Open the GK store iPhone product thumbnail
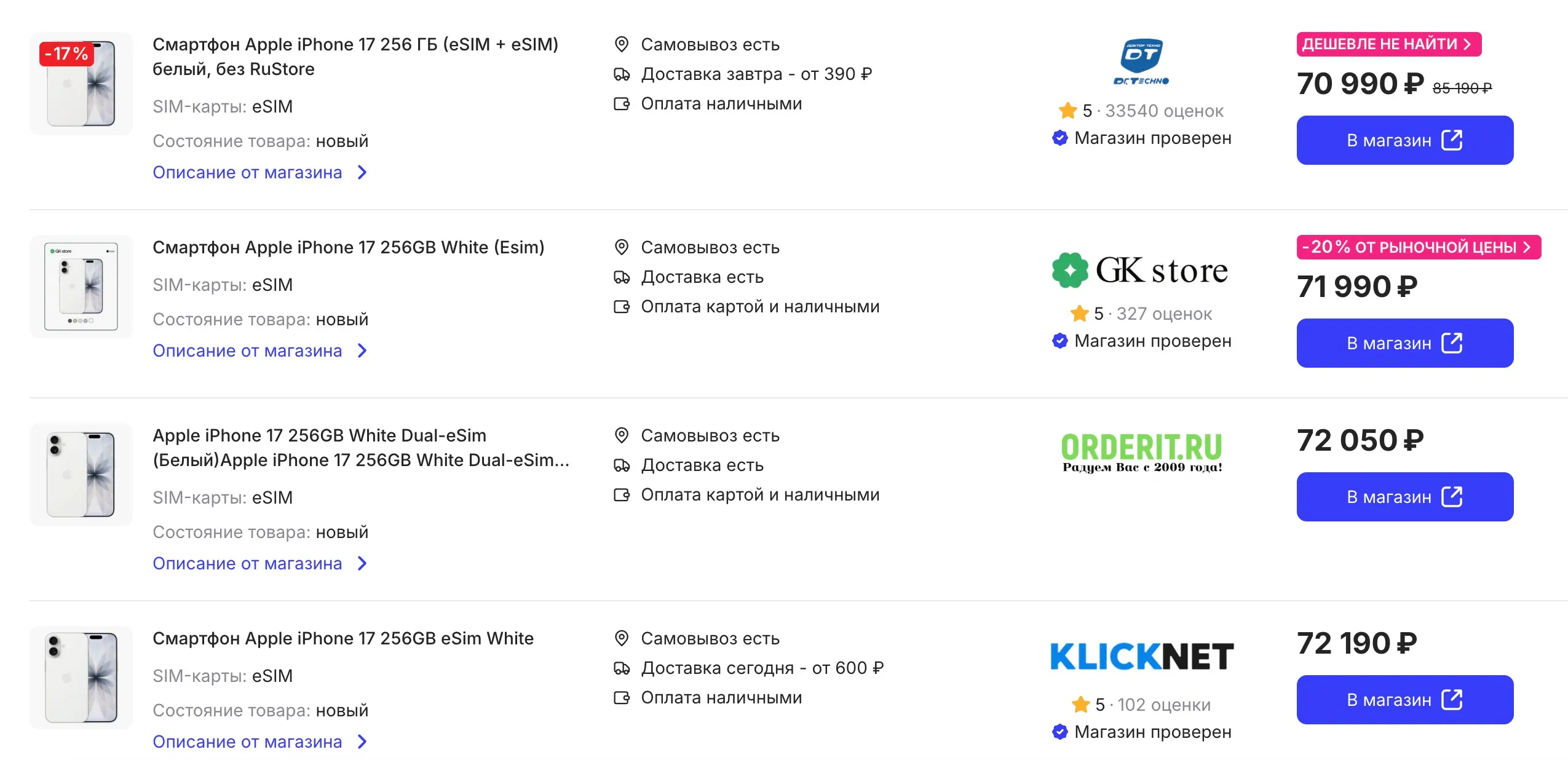 pyautogui.click(x=81, y=287)
